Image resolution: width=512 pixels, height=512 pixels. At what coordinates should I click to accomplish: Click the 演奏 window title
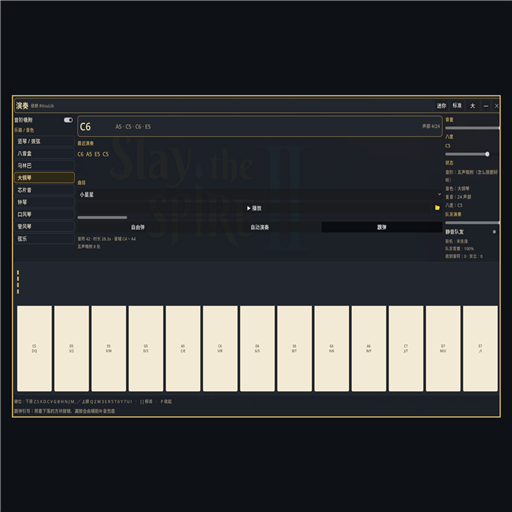click(22, 106)
